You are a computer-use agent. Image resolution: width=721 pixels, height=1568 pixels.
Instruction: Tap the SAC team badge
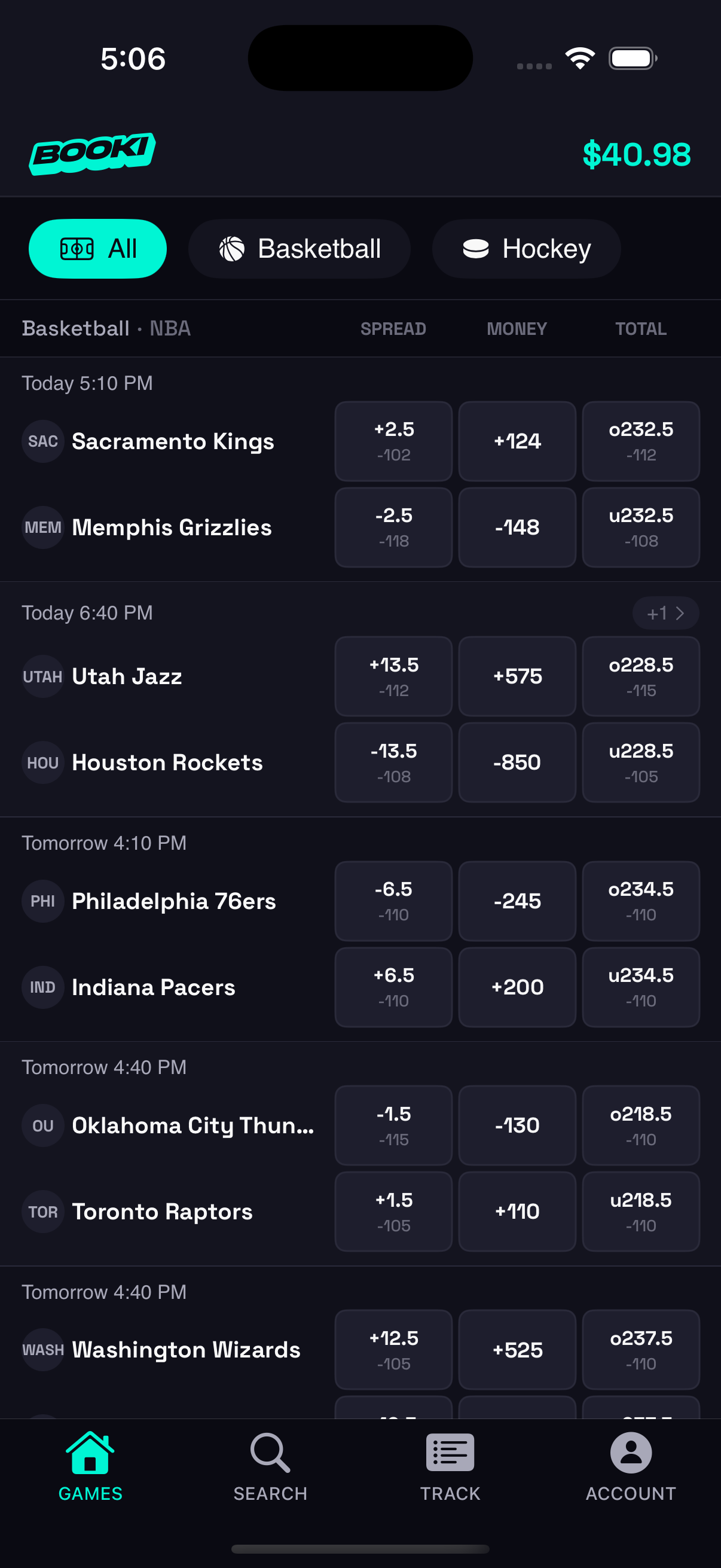42,441
